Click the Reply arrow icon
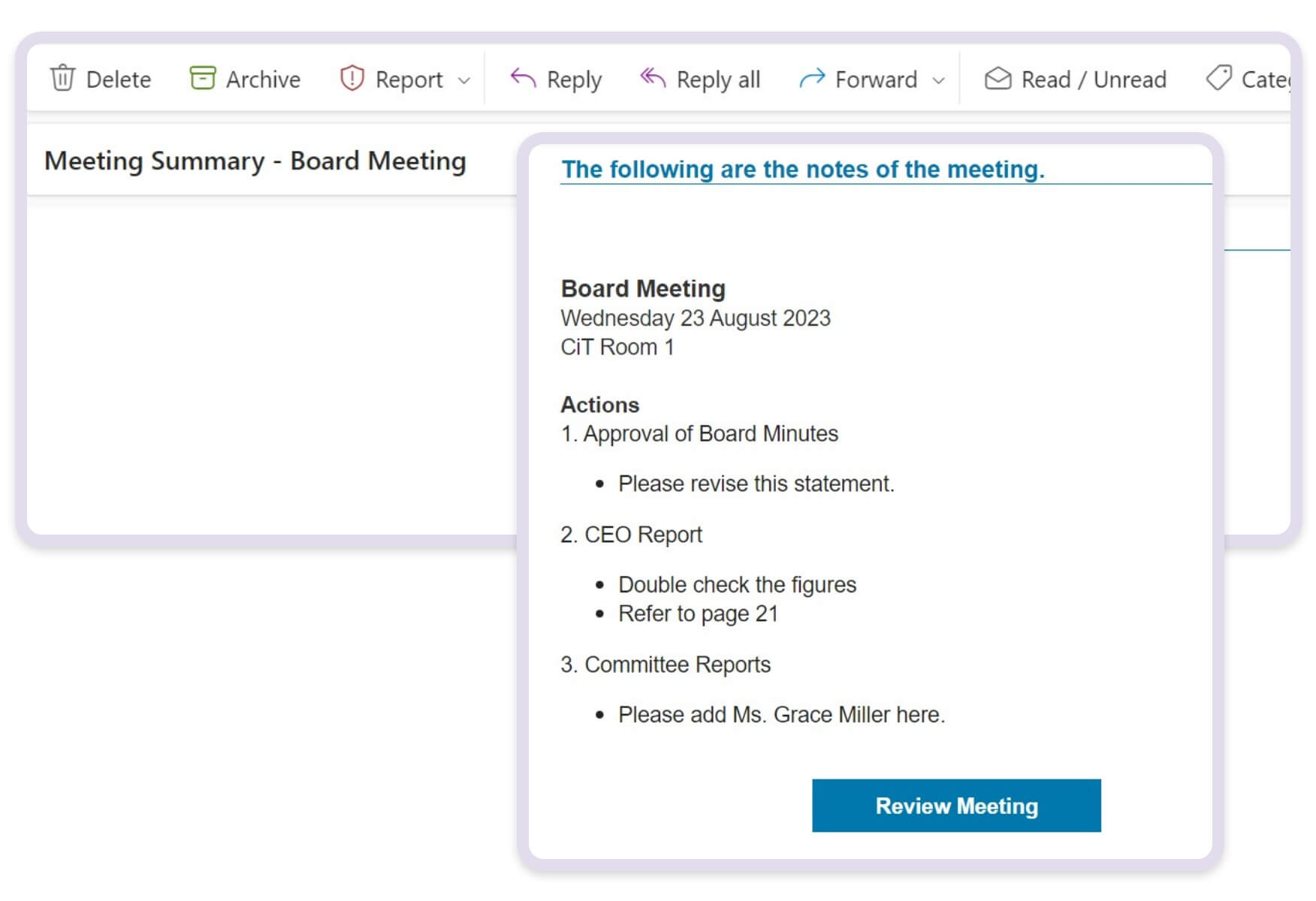 (x=524, y=78)
